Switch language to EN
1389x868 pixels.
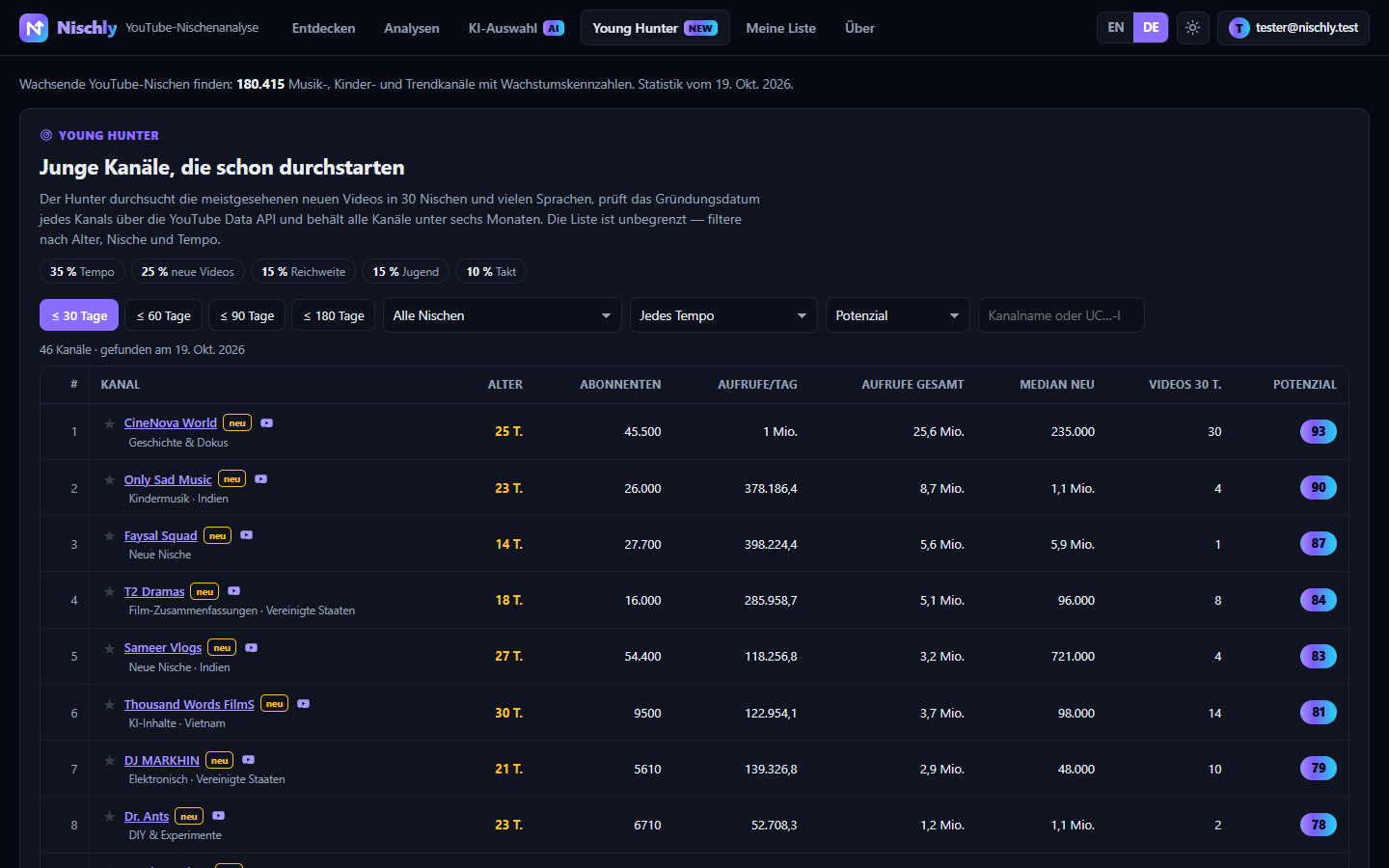[x=1116, y=28]
